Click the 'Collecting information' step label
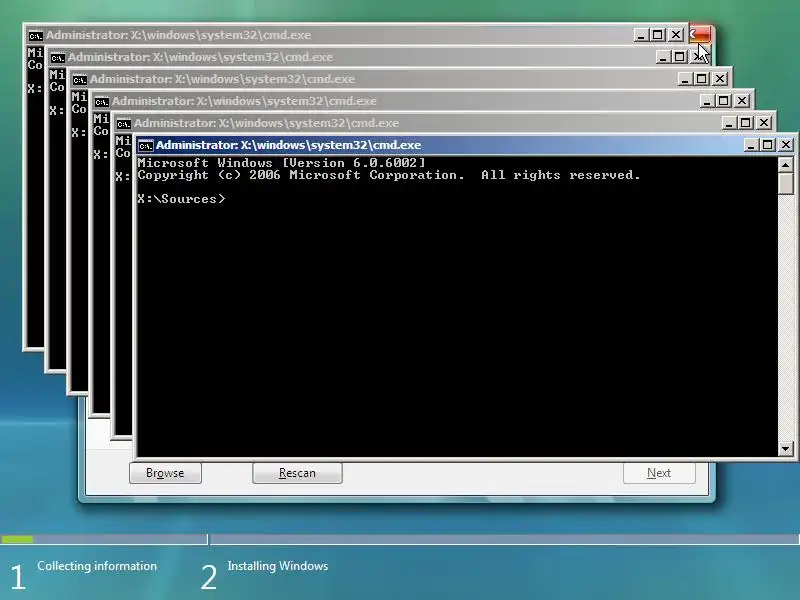This screenshot has height=600, width=800. click(97, 566)
